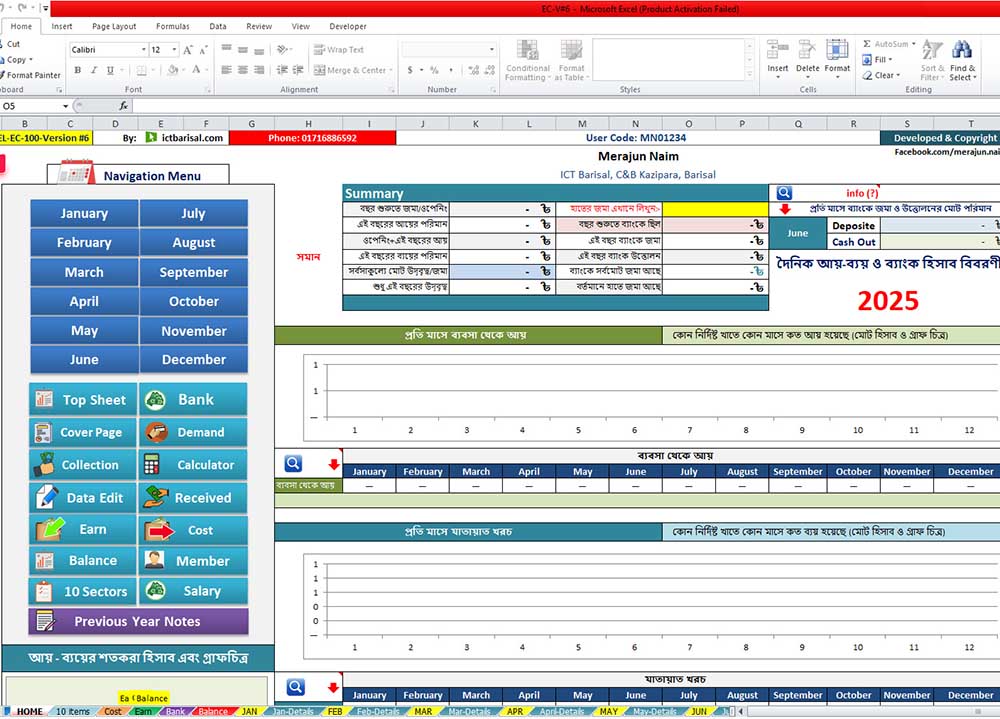Screen dimensions: 1000x719
Task: Open the font size dropdown
Action: 174,49
